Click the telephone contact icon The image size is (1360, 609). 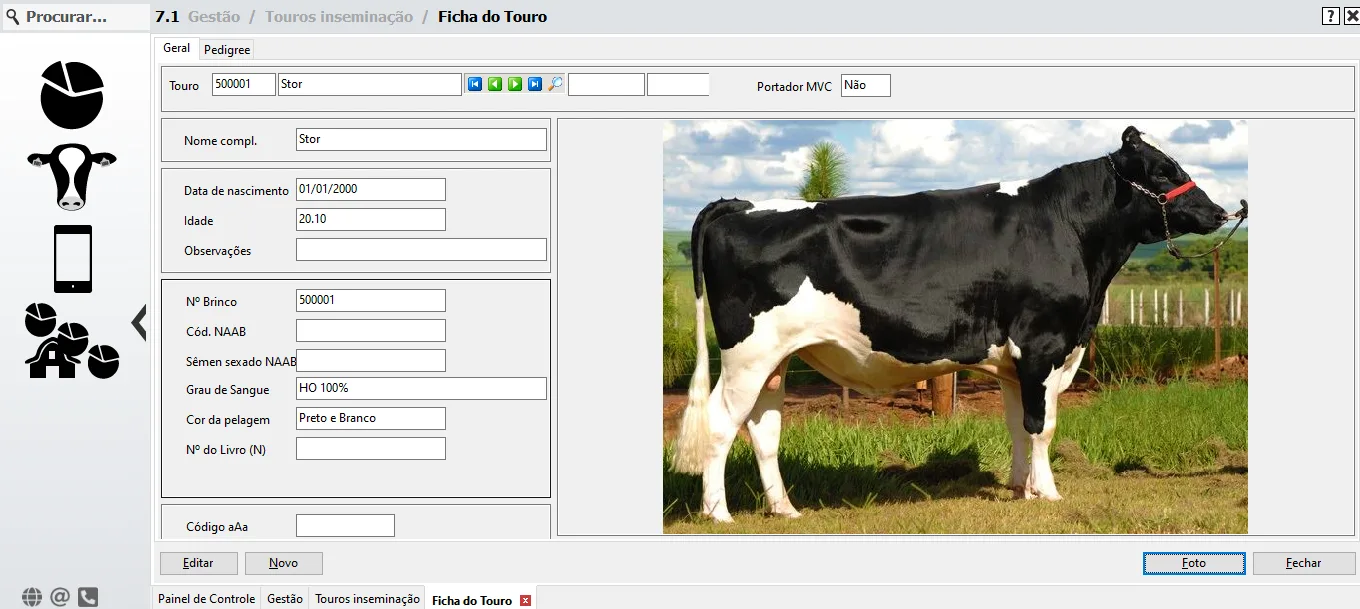(x=88, y=597)
